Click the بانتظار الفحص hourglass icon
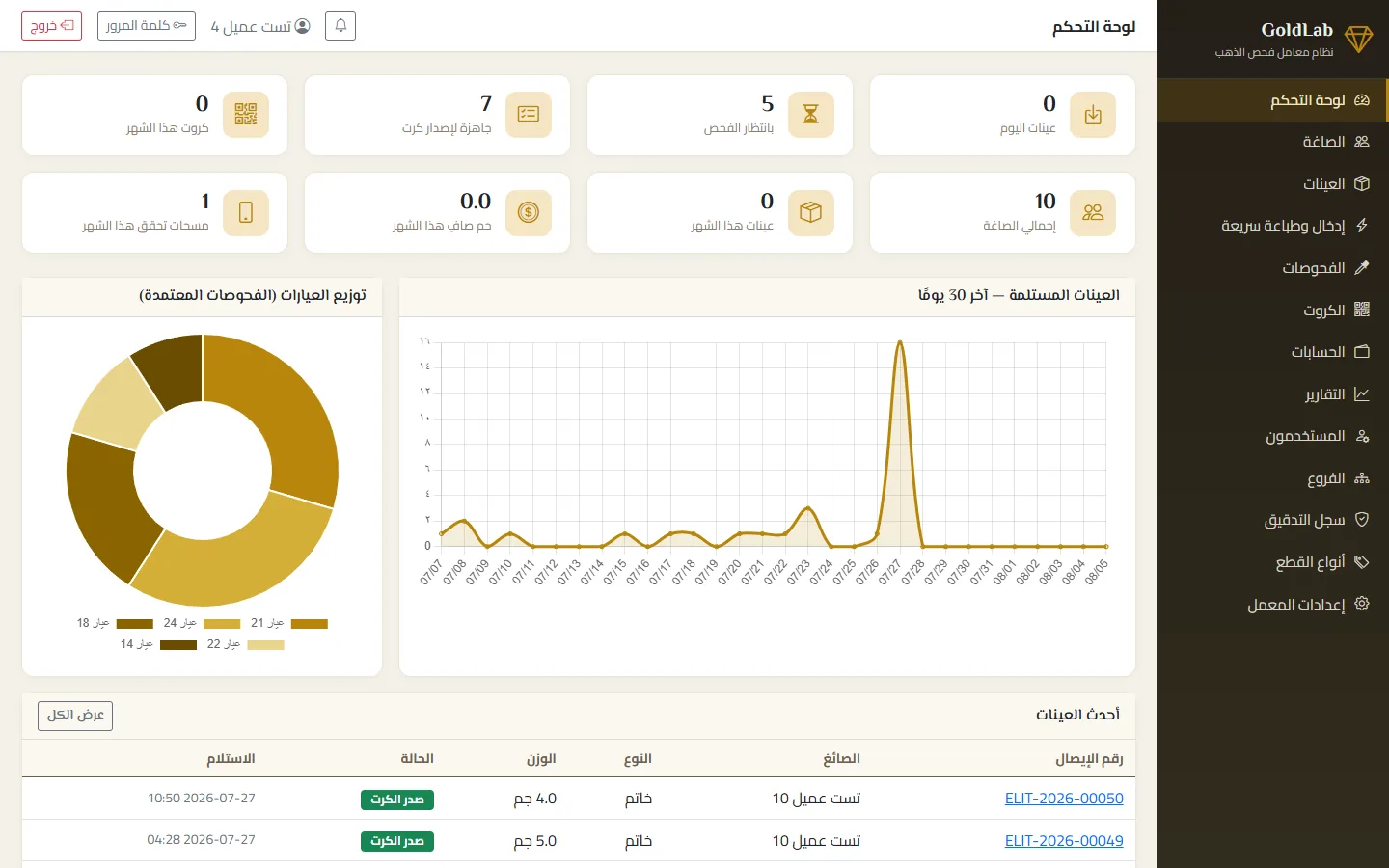Screen dimensions: 1389x868 coord(810,115)
